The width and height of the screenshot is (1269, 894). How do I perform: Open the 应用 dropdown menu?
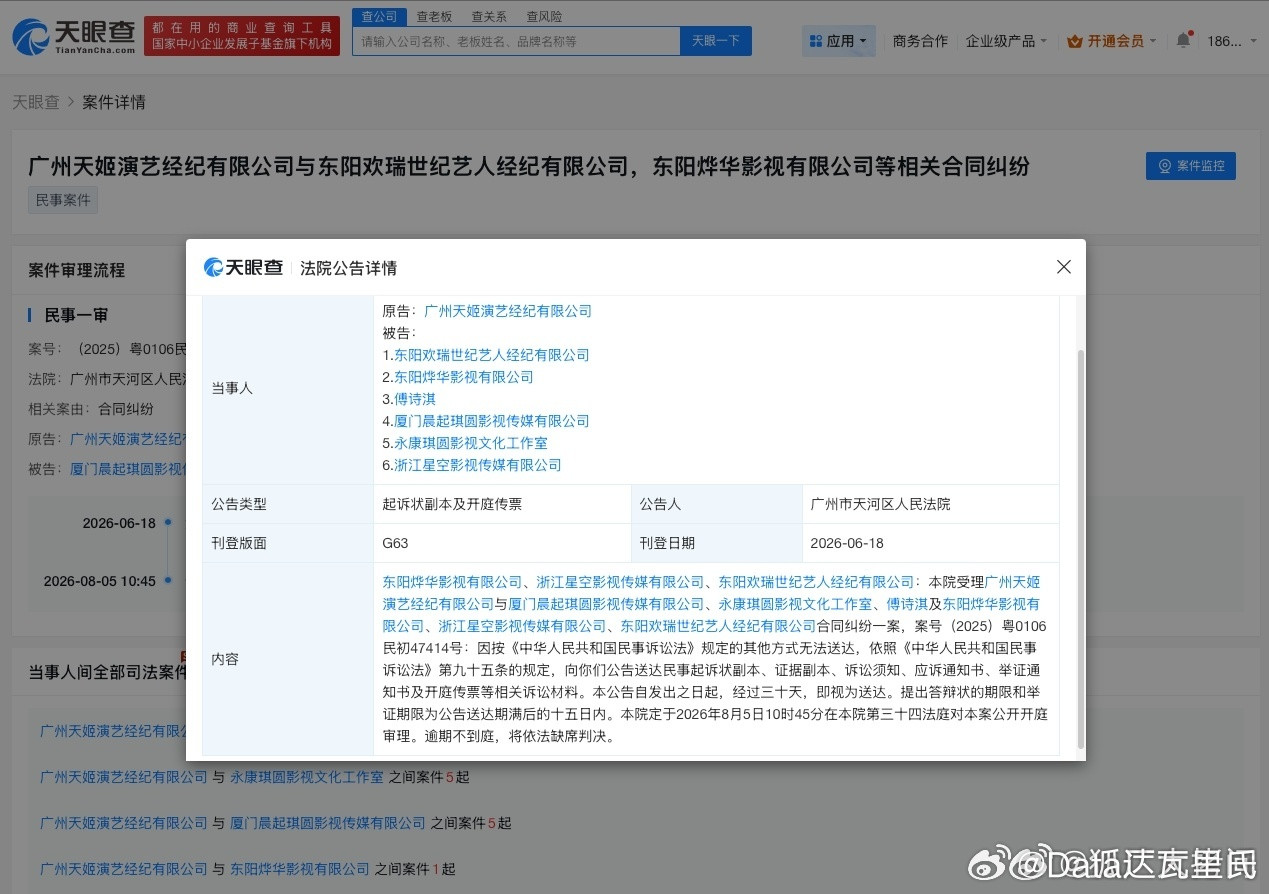click(x=838, y=41)
